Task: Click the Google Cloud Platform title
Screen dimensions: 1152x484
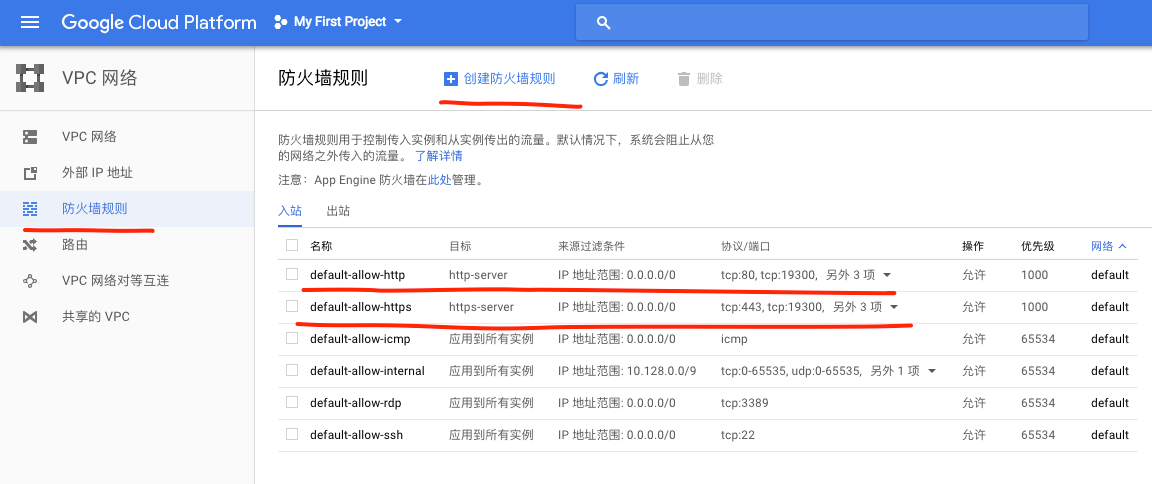Action: 159,22
